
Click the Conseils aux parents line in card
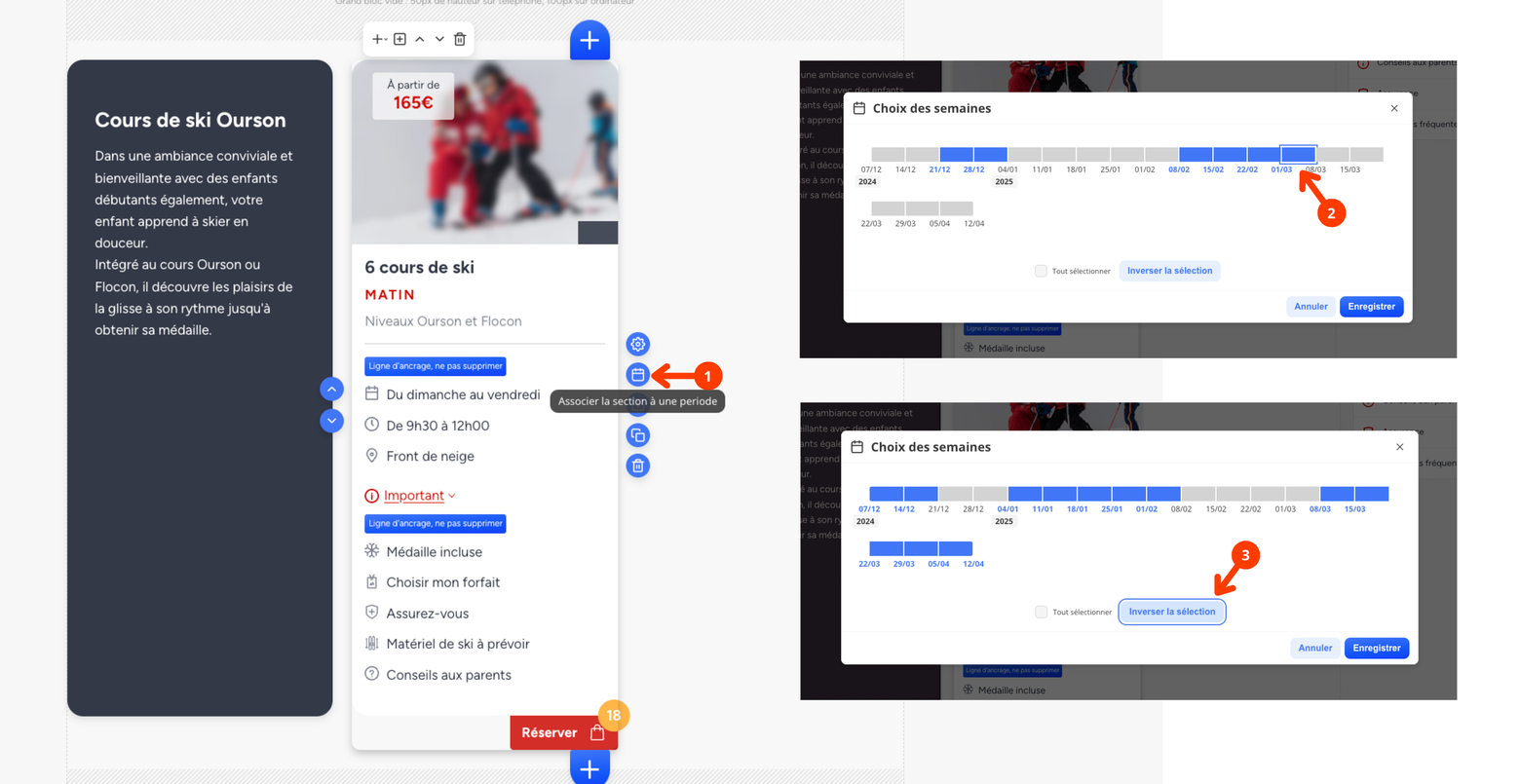pos(448,675)
